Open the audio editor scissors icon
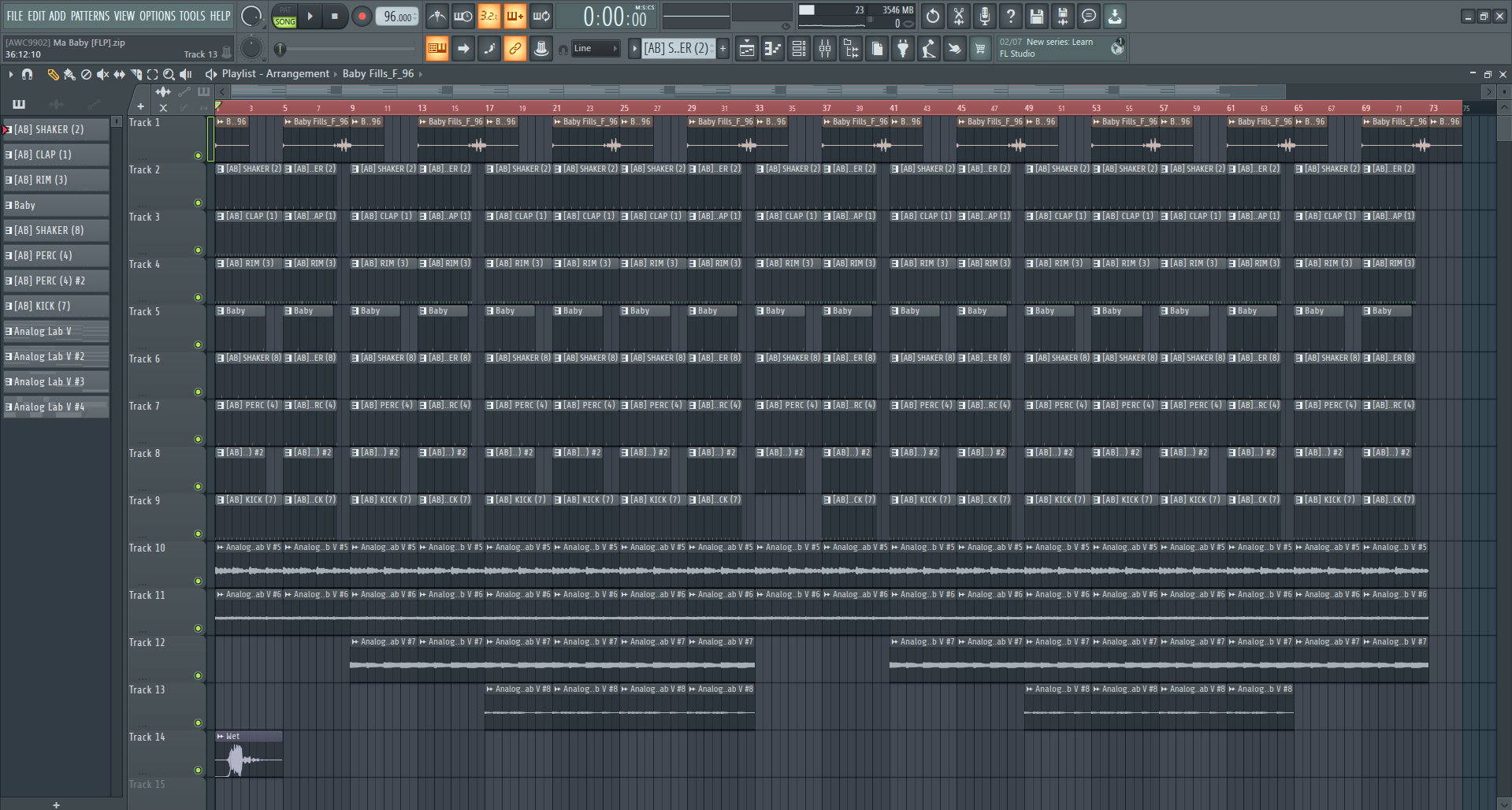The width and height of the screenshot is (1512, 810). tap(959, 16)
